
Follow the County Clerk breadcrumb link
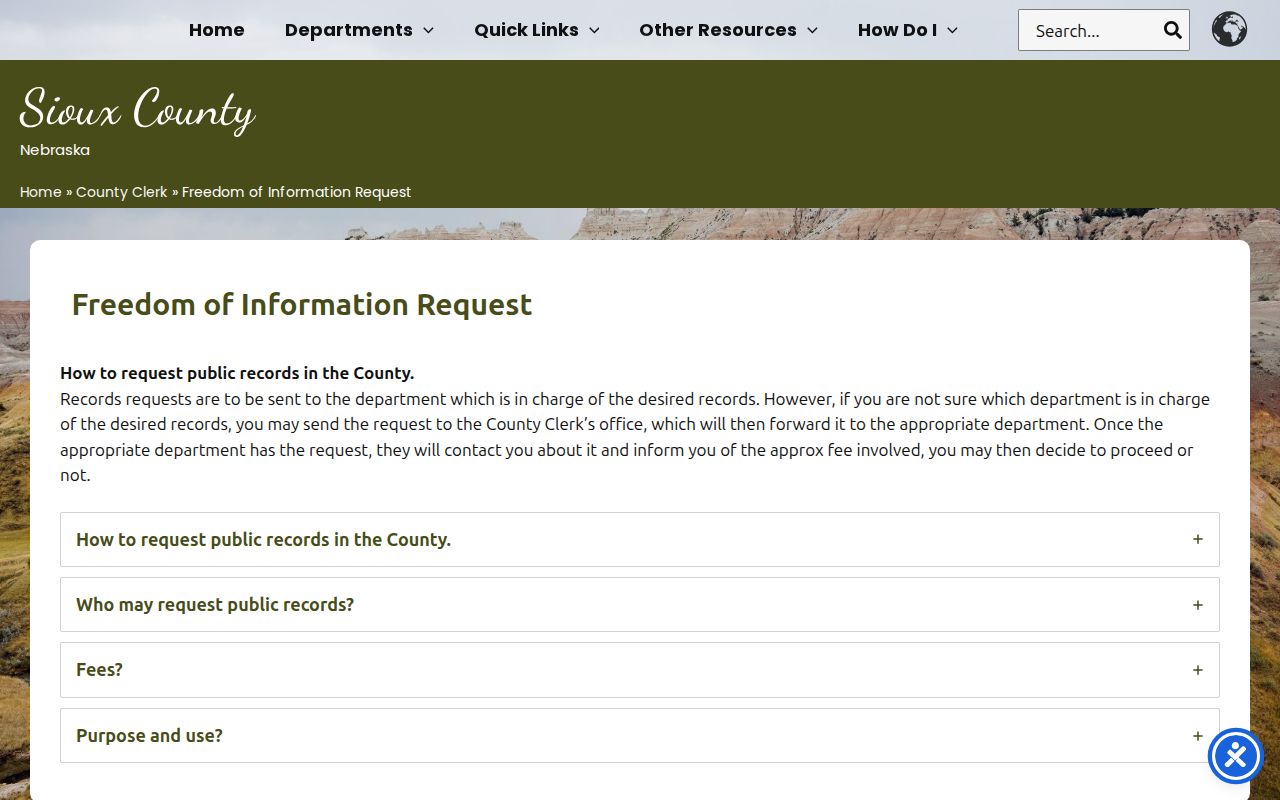click(x=122, y=192)
